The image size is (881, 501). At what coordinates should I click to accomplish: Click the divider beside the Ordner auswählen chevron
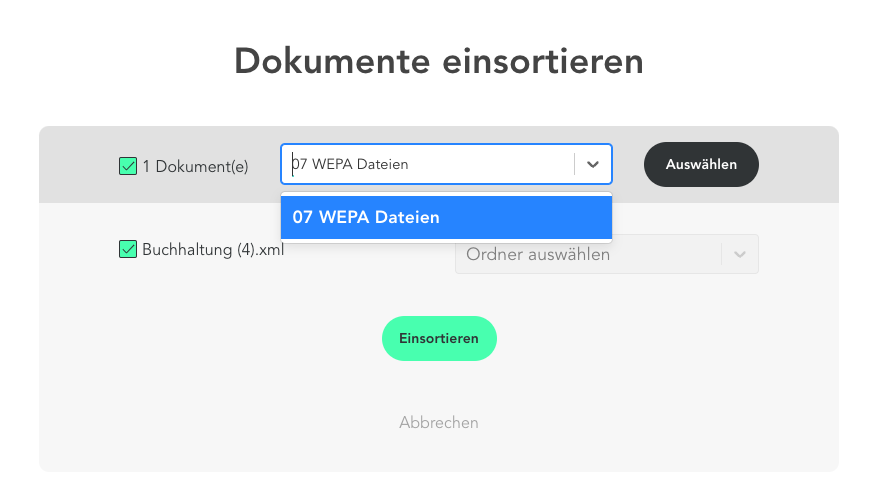coord(721,254)
